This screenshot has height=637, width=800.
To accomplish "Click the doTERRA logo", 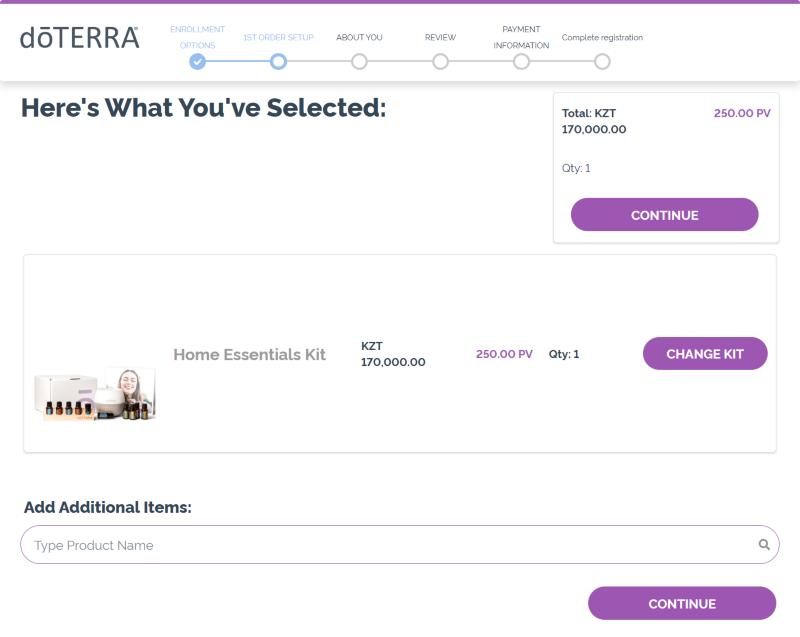I will 79,39.
